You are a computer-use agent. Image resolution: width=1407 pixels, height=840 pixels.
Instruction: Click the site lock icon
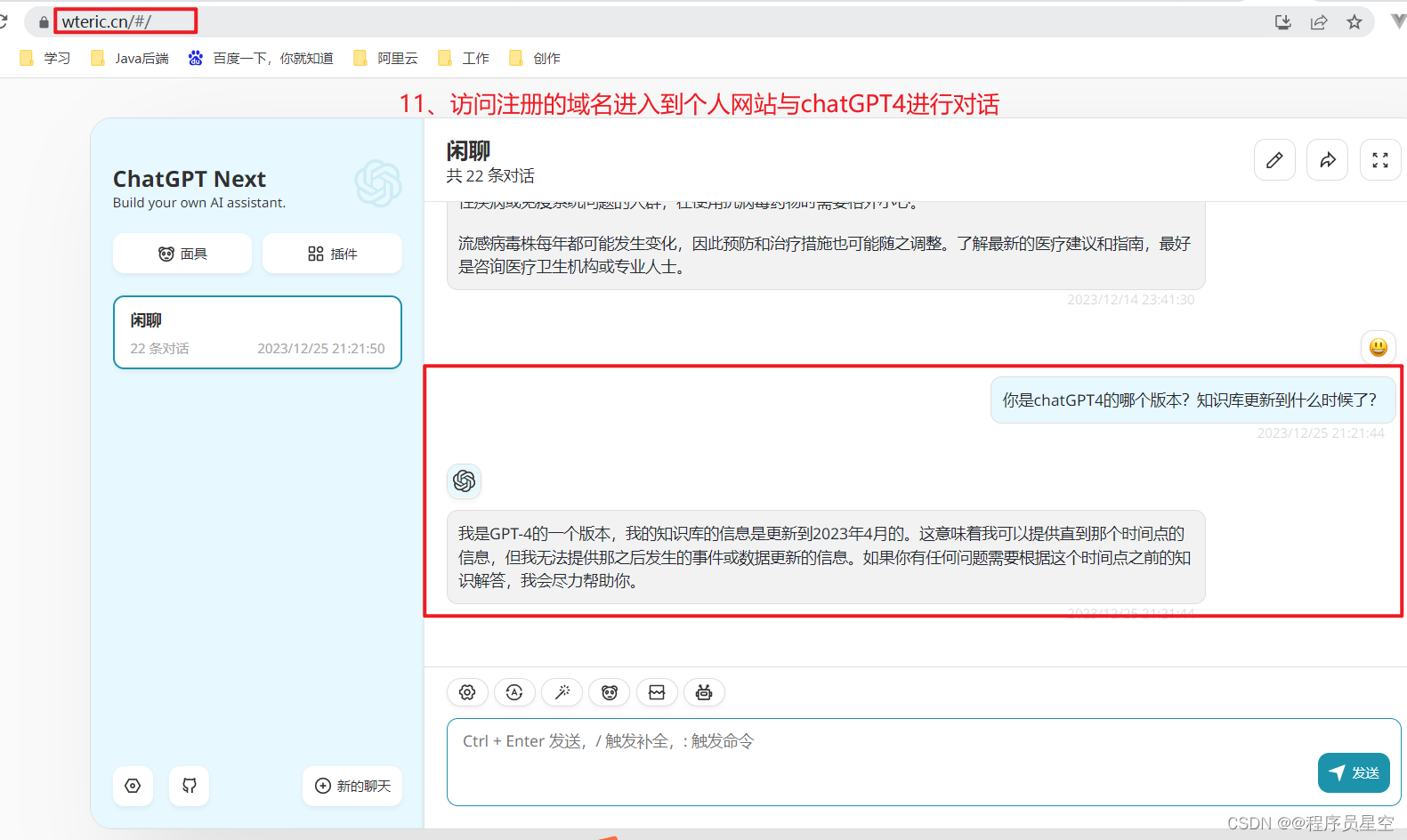click(x=44, y=22)
